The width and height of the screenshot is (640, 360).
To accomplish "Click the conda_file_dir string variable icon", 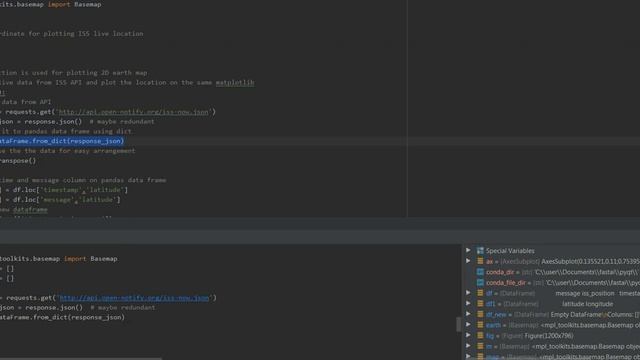I will pos(480,282).
